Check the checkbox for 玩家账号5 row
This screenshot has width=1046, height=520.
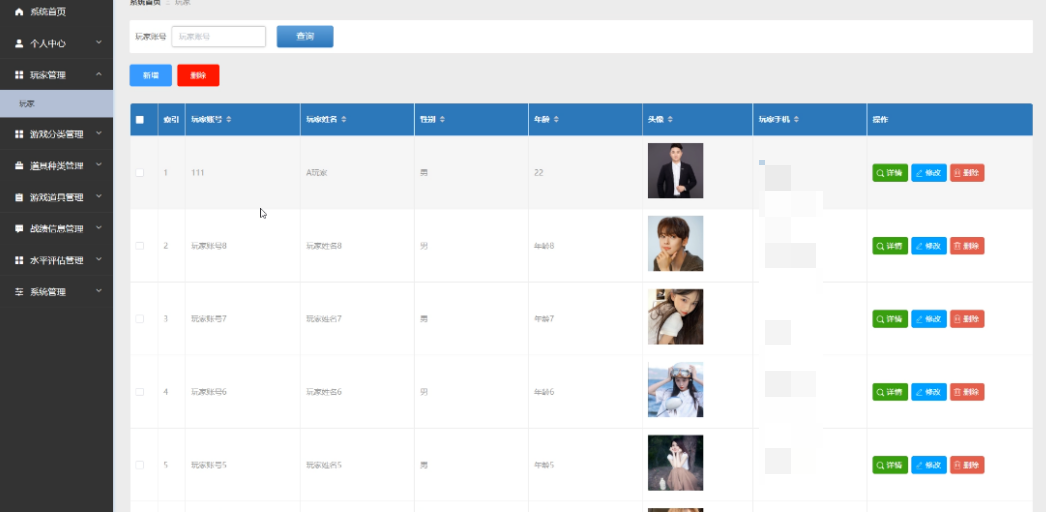(x=139, y=465)
